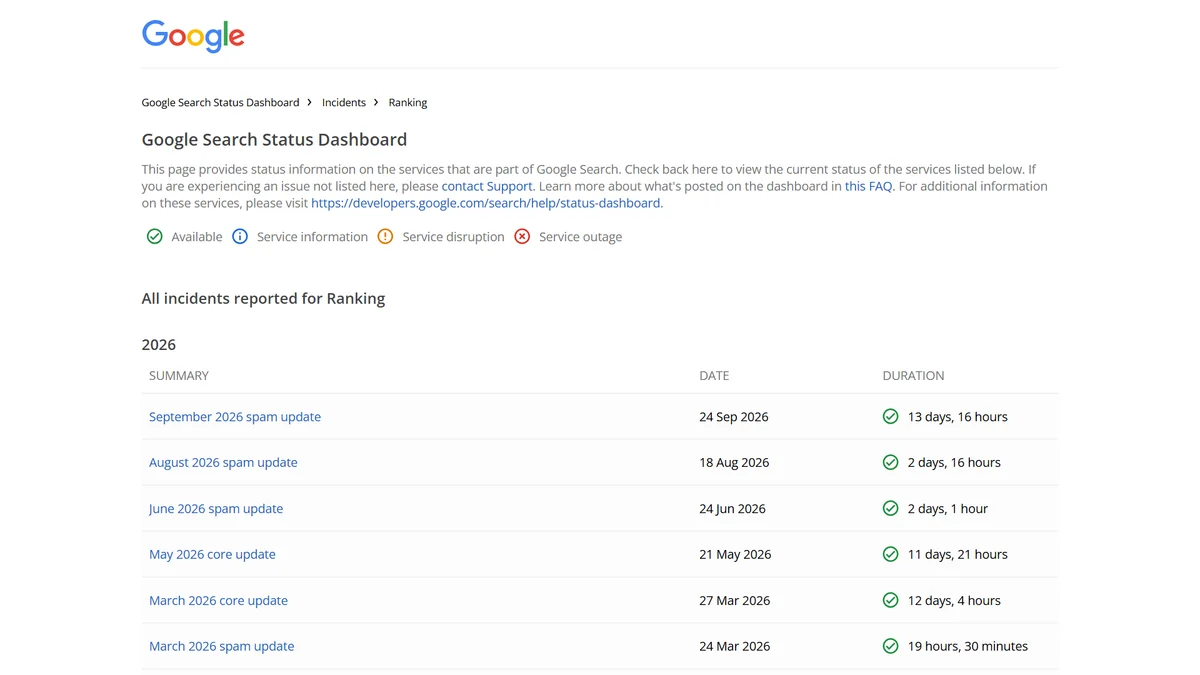Go to Google Search Status Dashboard breadcrumb
The width and height of the screenshot is (1200, 675).
click(220, 102)
